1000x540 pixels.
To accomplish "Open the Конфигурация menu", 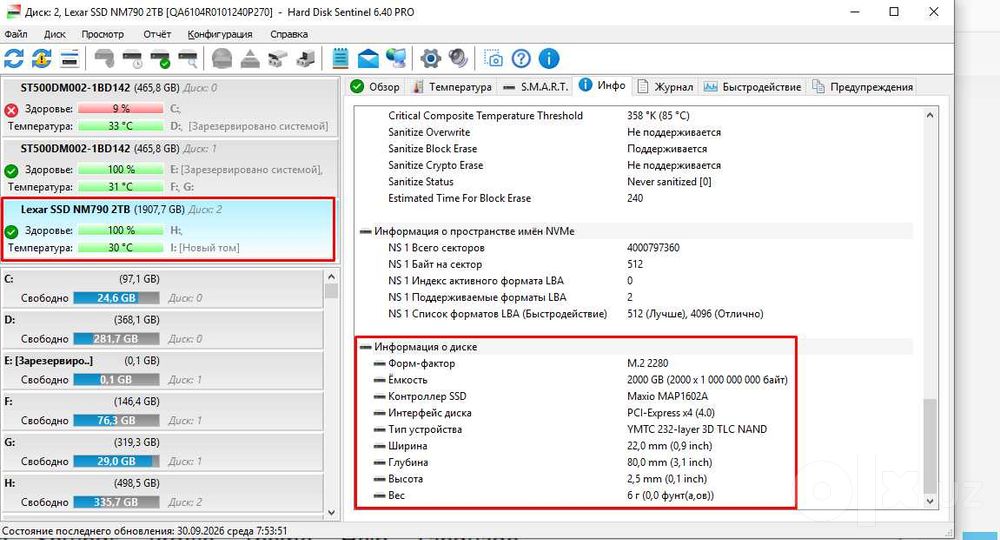I will (x=220, y=34).
